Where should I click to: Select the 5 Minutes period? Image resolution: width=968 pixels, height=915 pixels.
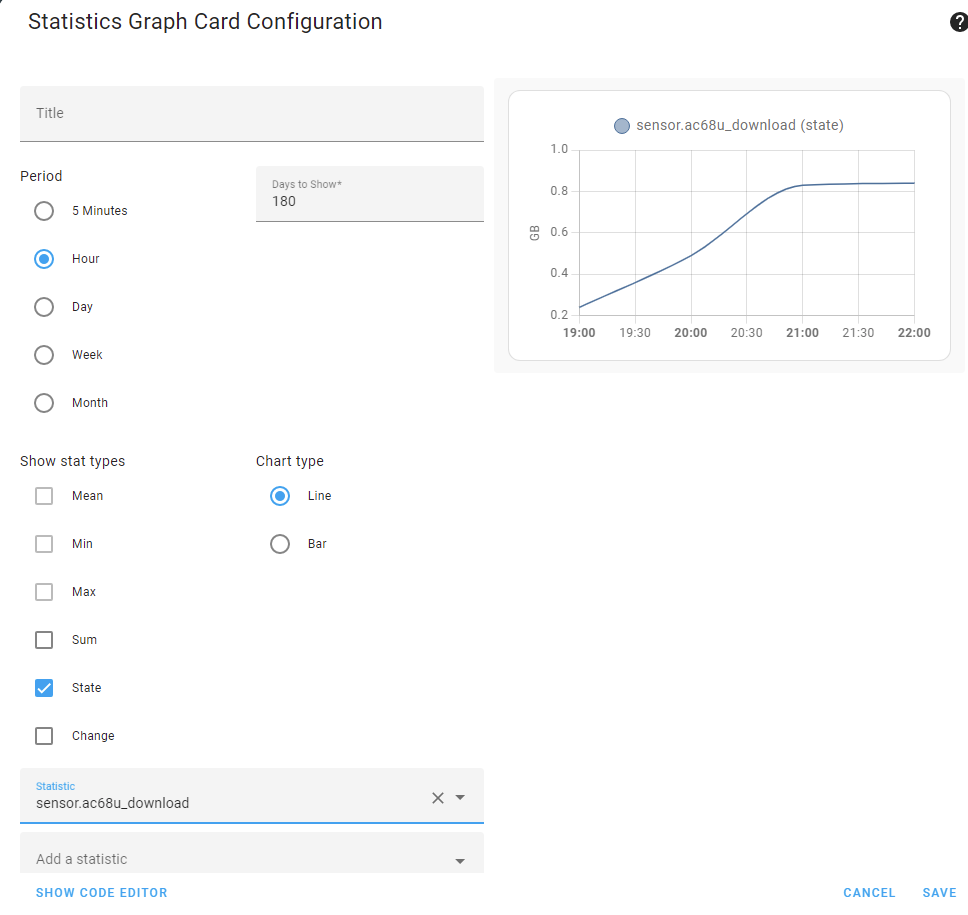pos(43,210)
